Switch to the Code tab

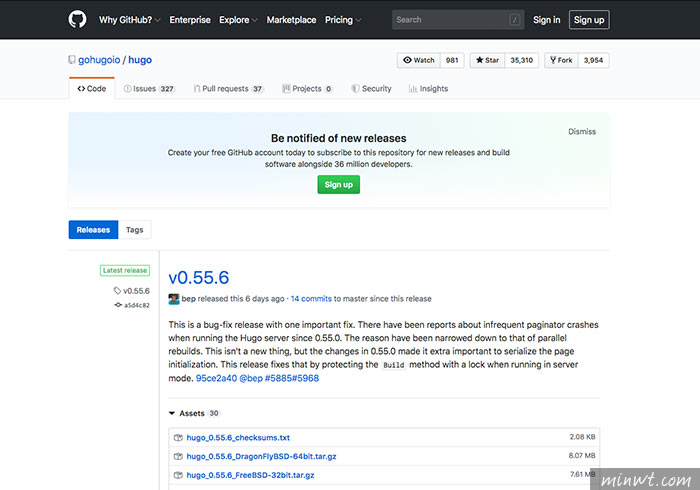[x=92, y=88]
